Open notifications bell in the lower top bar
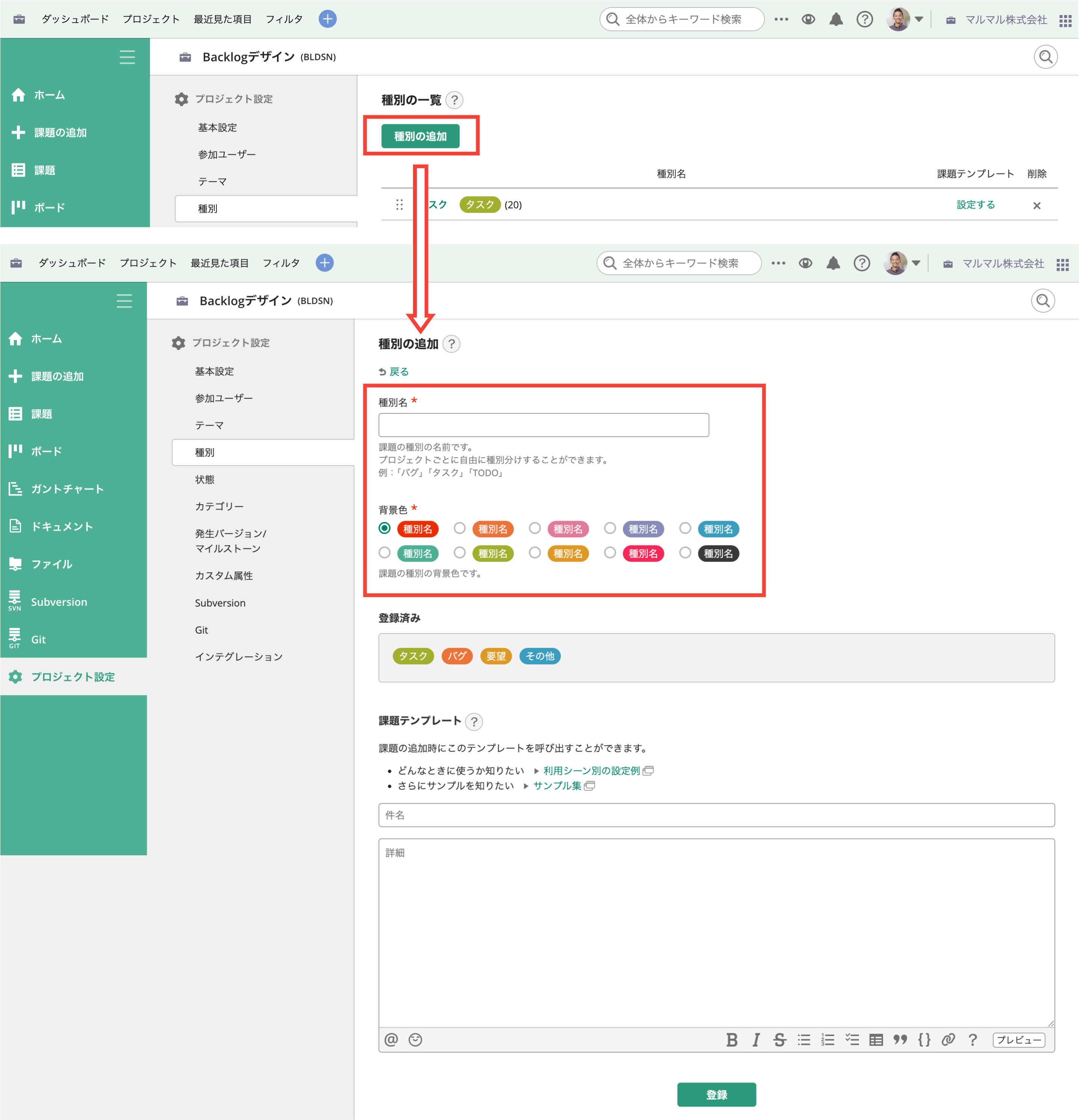Image resolution: width=1079 pixels, height=1120 pixels. point(833,263)
